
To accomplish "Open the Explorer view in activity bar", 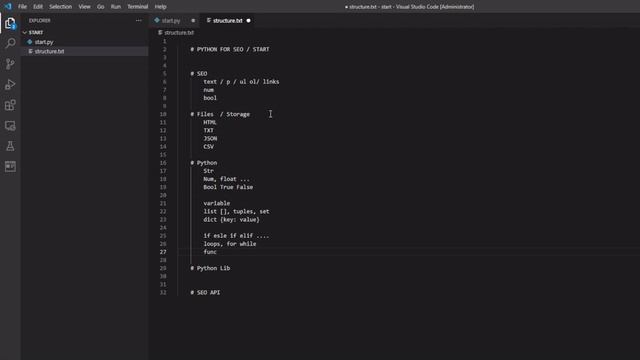I will (x=10, y=23).
